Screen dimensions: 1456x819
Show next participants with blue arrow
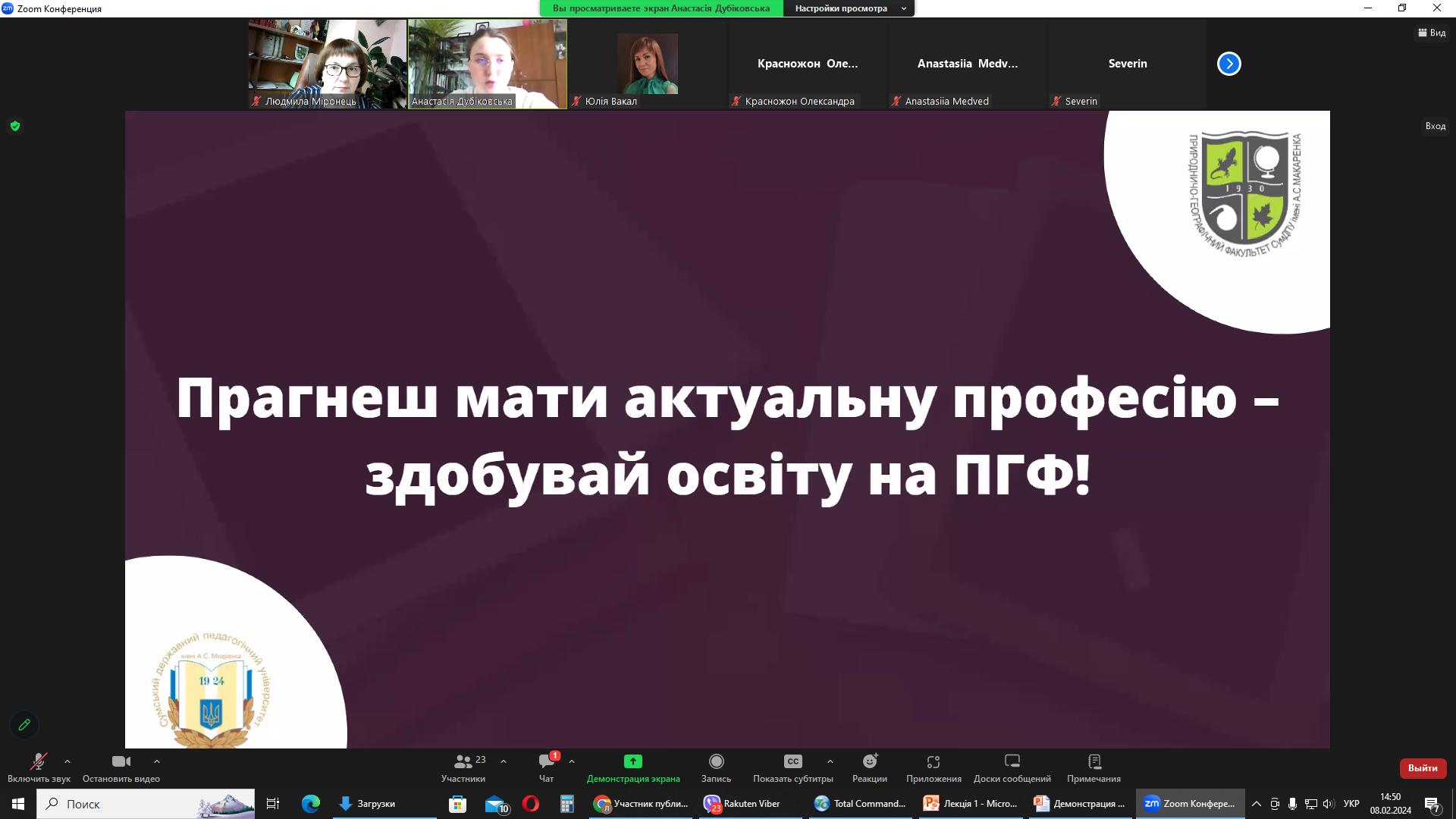tap(1228, 64)
